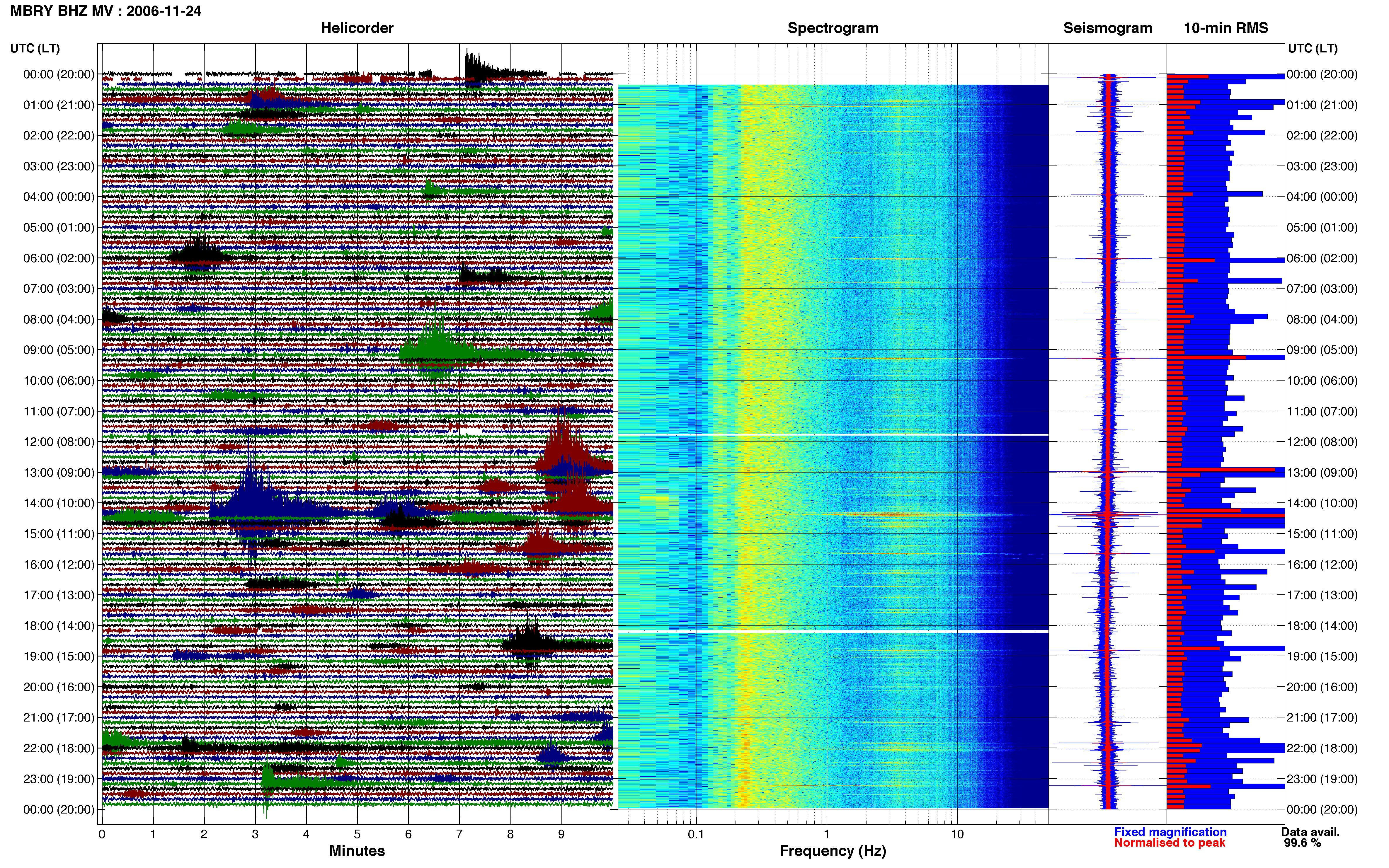Click the helicorder time label '15:00 (11:00)'
The height and width of the screenshot is (868, 1389).
(x=59, y=534)
